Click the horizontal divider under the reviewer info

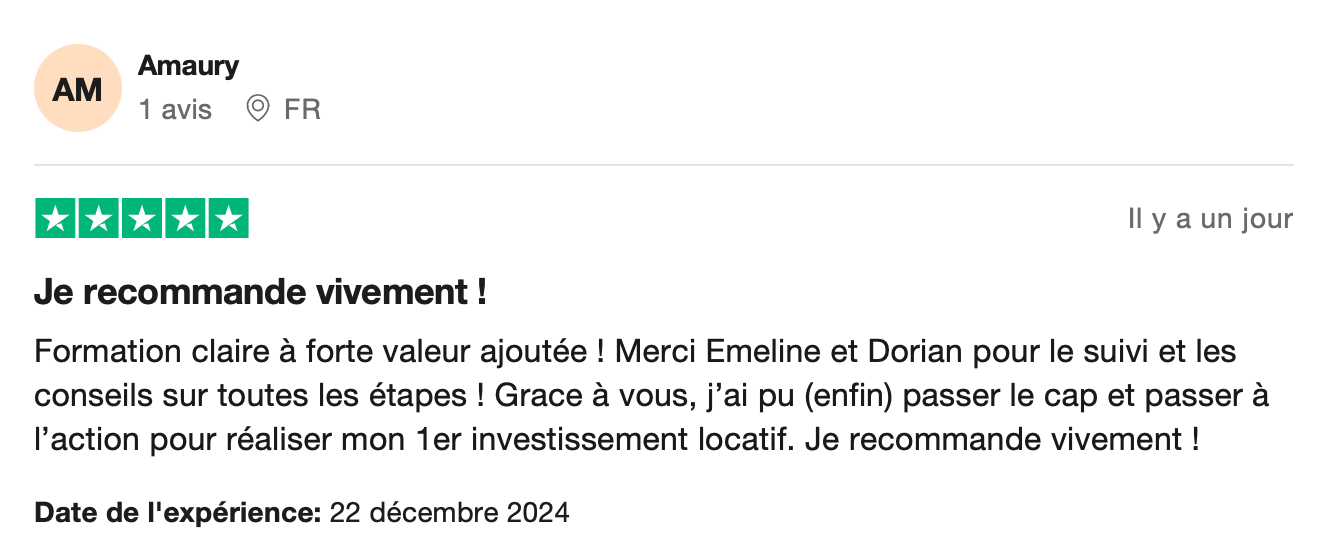pyautogui.click(x=664, y=164)
